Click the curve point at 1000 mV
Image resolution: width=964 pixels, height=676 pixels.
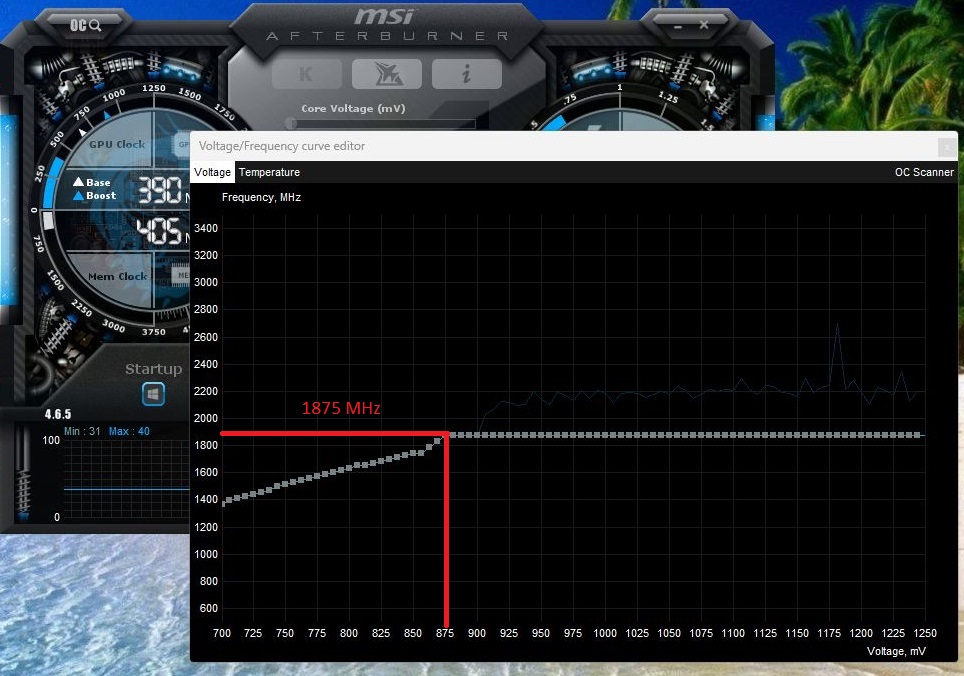(605, 435)
